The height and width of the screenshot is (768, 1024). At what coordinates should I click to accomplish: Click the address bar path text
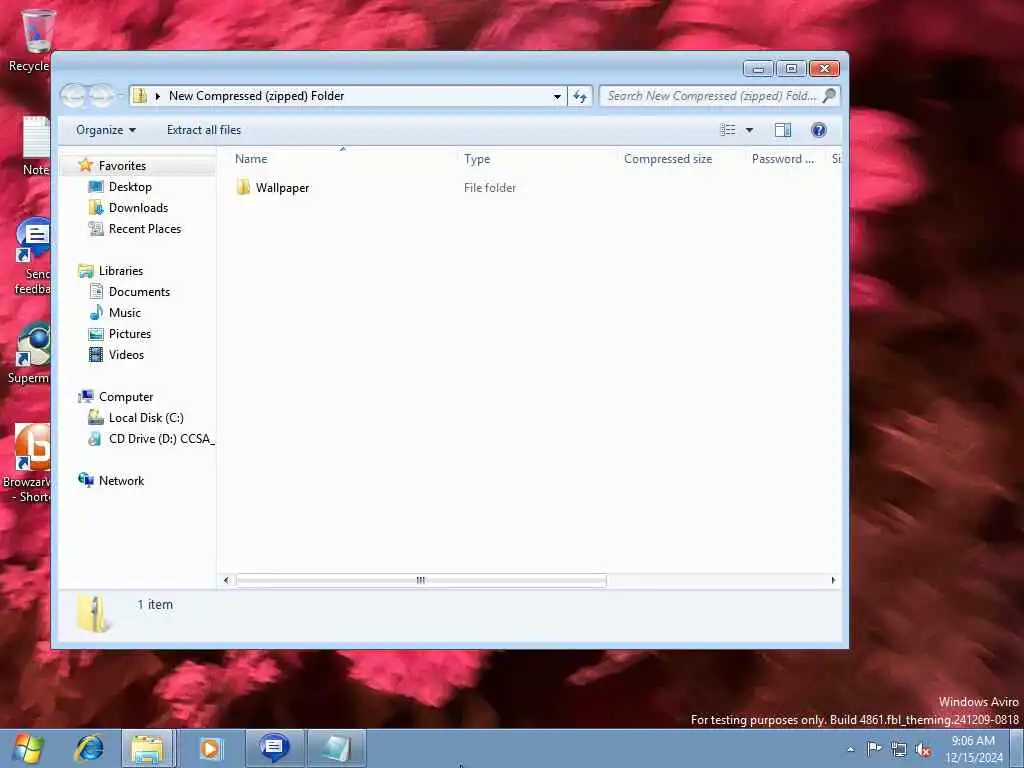click(x=256, y=96)
